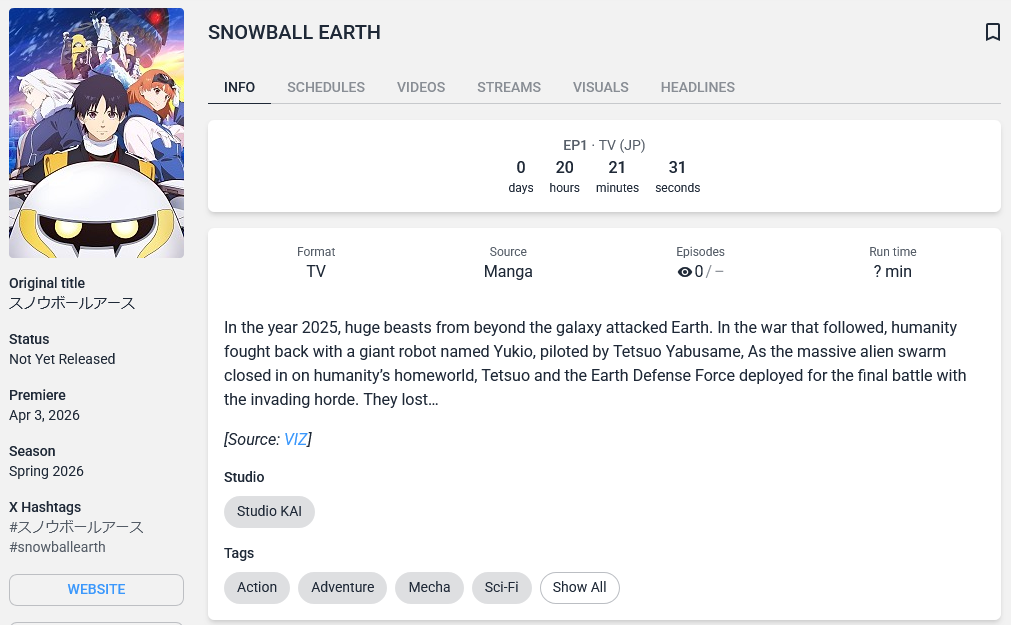This screenshot has width=1011, height=625.
Task: Open the Japanese #スノウボールアース hashtag
Action: click(76, 527)
